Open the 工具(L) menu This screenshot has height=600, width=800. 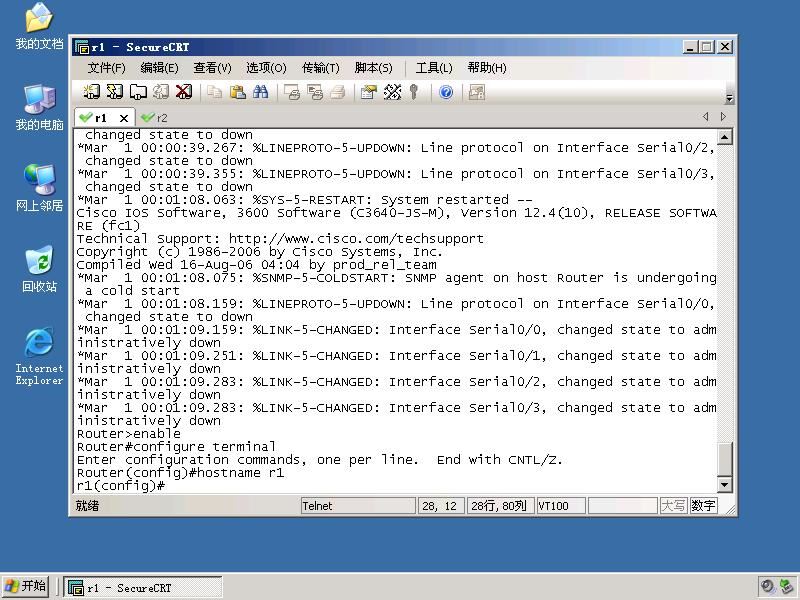434,68
